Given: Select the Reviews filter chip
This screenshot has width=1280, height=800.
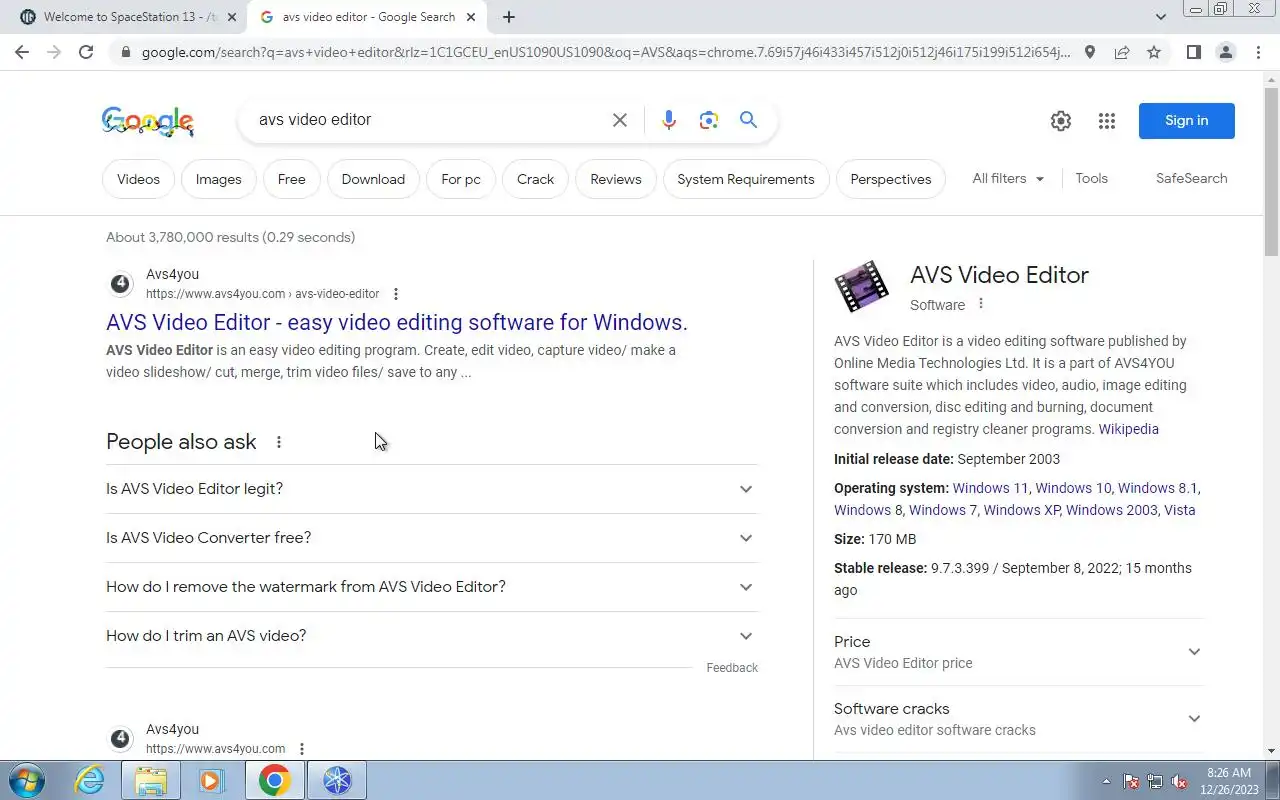Looking at the screenshot, I should (x=616, y=179).
